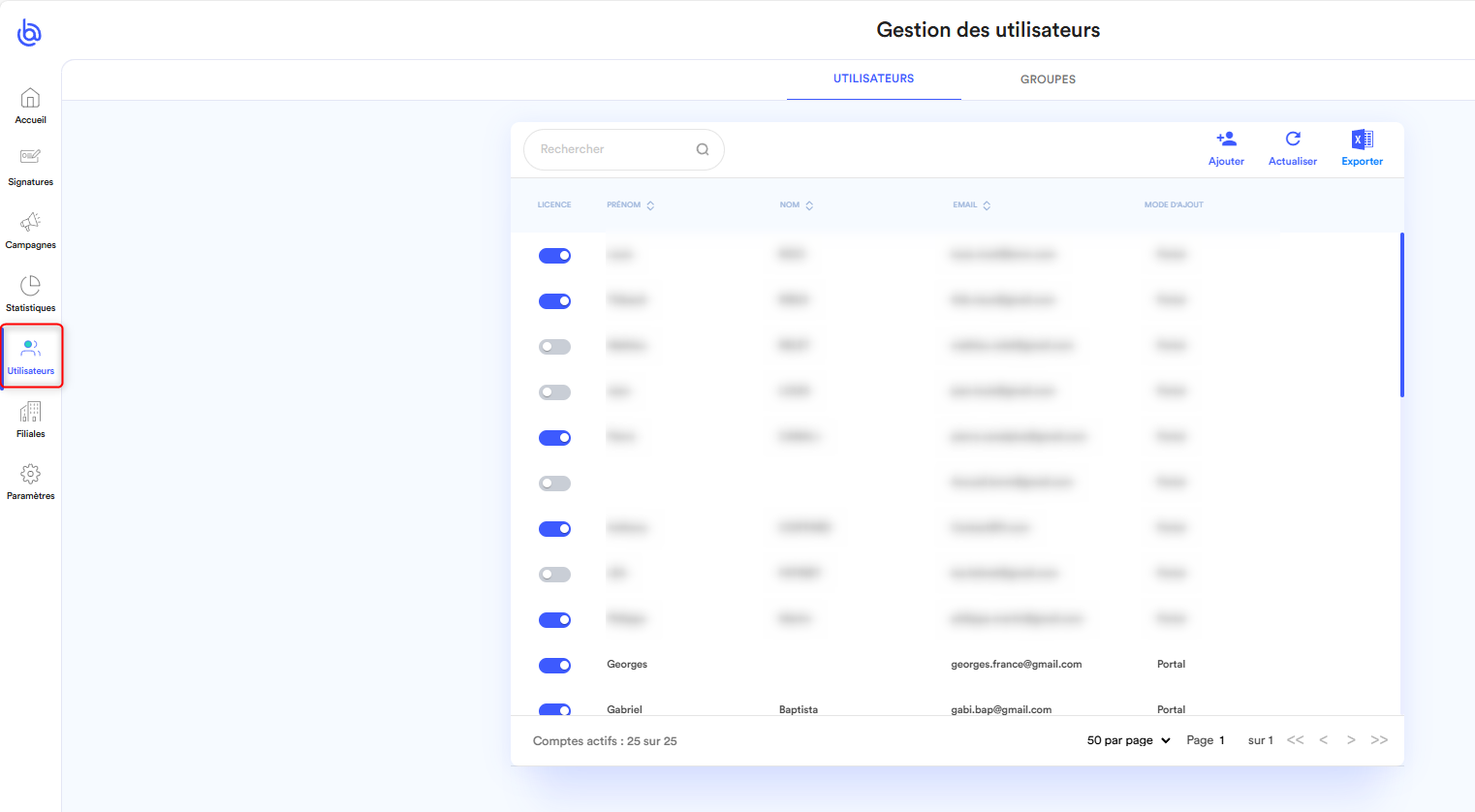Open Paramètres gear icon
This screenshot has width=1475, height=812.
tap(30, 474)
